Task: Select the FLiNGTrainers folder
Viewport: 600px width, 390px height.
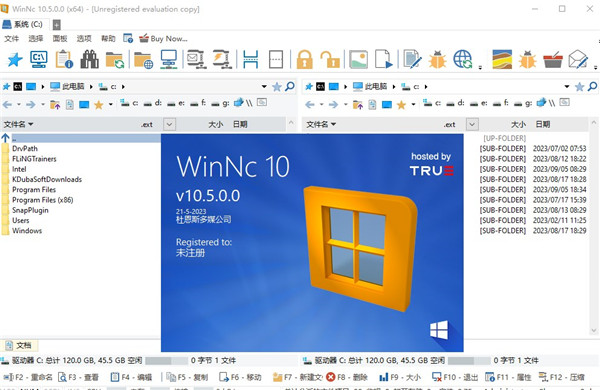Action: click(x=34, y=159)
